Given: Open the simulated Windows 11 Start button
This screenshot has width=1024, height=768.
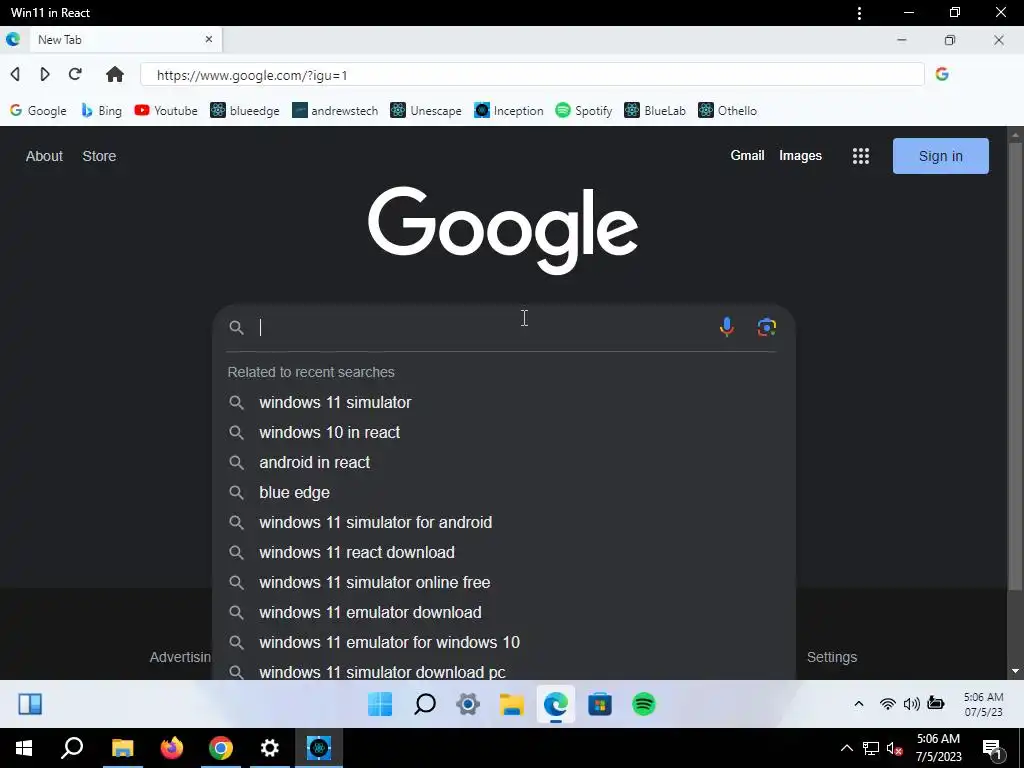Looking at the screenshot, I should [x=380, y=704].
